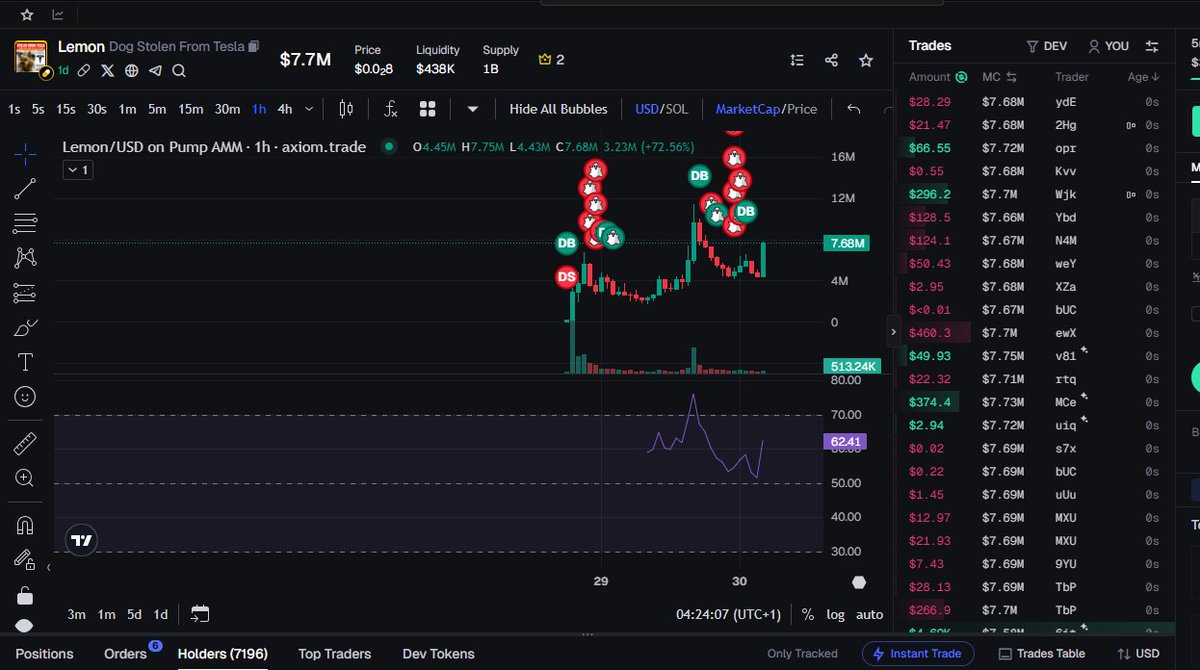1200x670 pixels.
Task: Select the brush drawing tool
Action: click(x=26, y=327)
